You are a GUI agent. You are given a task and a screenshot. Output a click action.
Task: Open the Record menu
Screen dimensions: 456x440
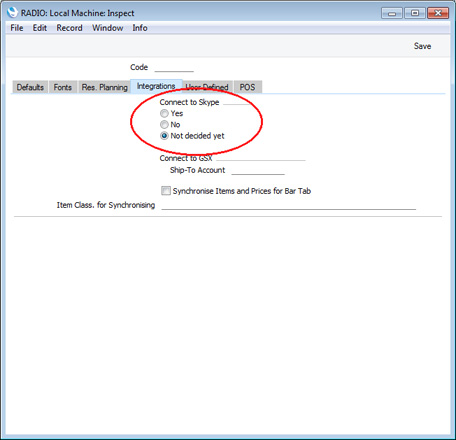(x=69, y=28)
